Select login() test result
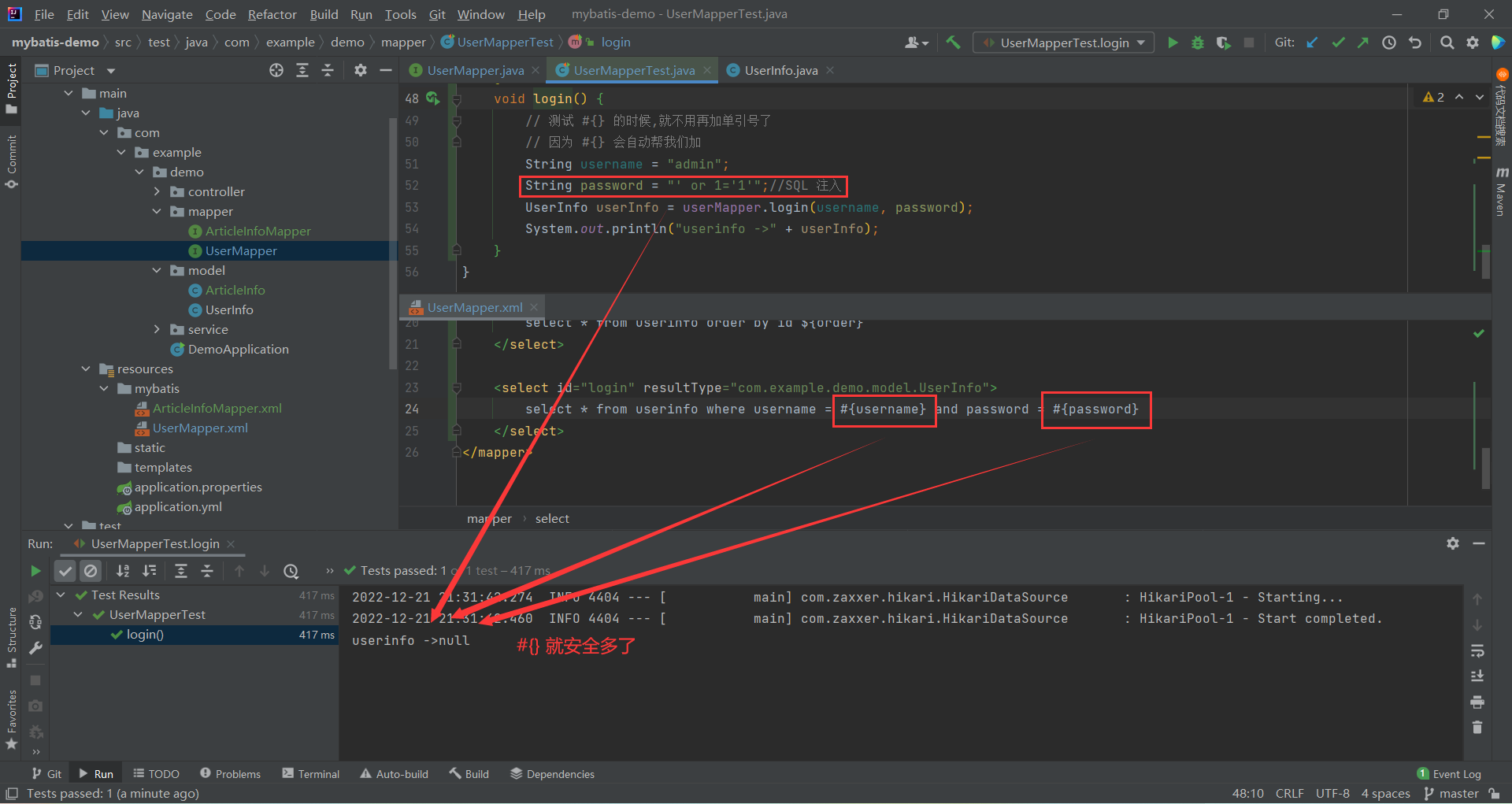The width and height of the screenshot is (1512, 804). tap(195, 635)
